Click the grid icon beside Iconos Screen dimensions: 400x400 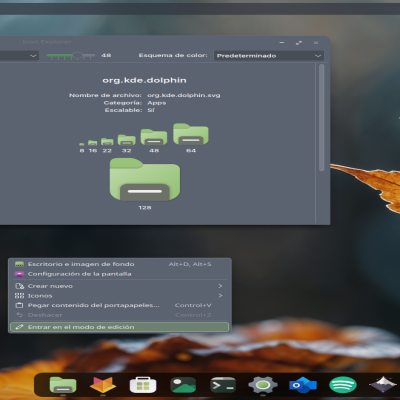[x=19, y=296]
